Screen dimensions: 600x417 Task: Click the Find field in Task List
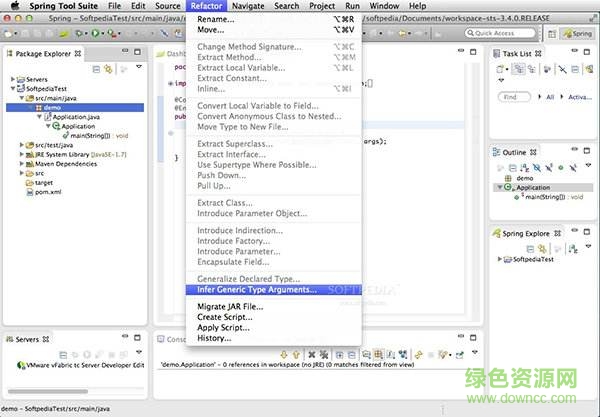point(514,97)
